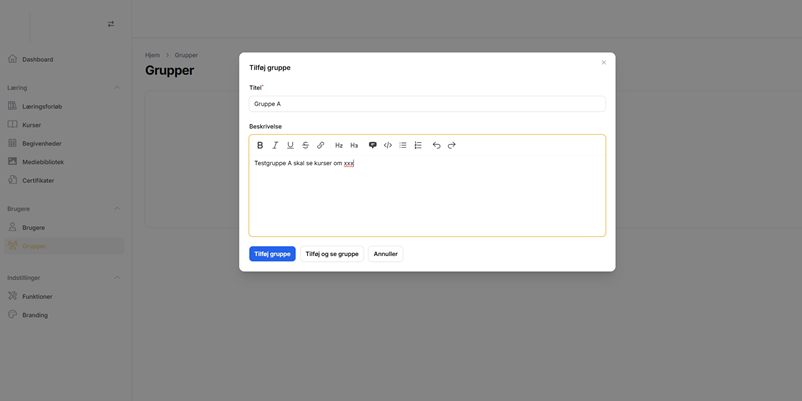Start a numbered list in the editor
This screenshot has height=401, width=802.
[418, 145]
